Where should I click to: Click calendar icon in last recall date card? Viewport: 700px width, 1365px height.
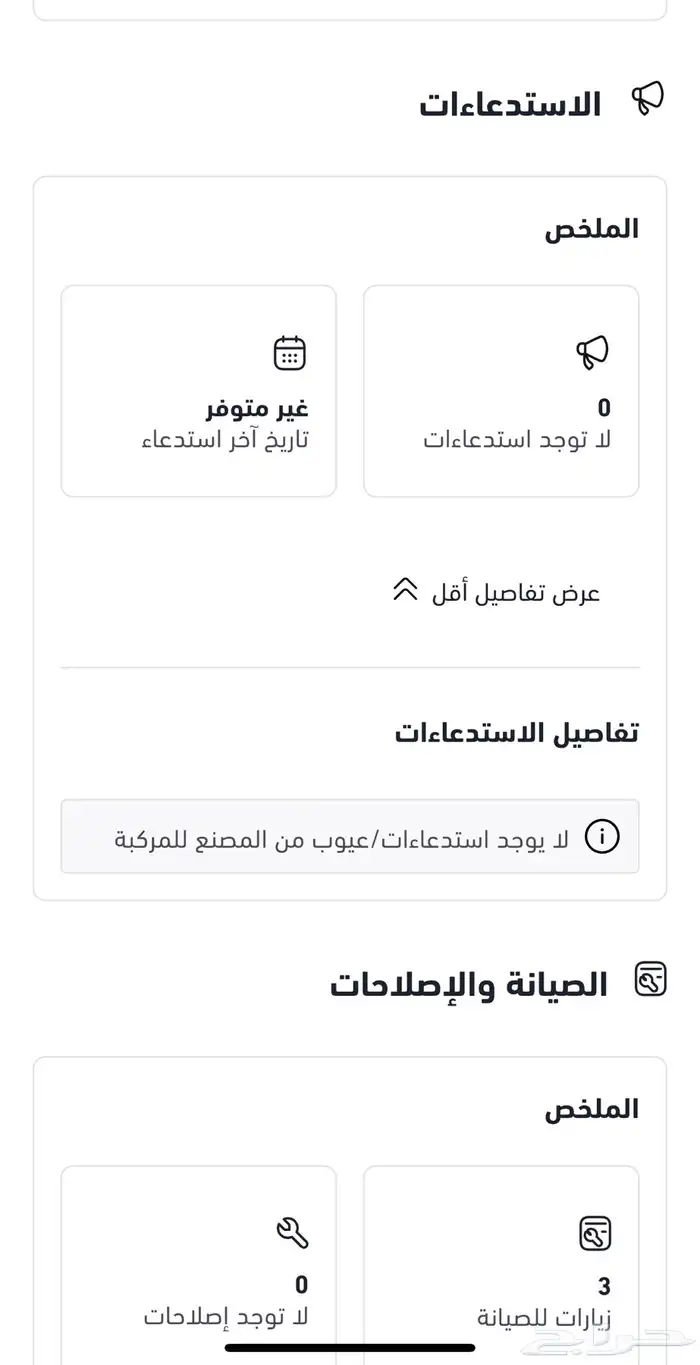290,353
